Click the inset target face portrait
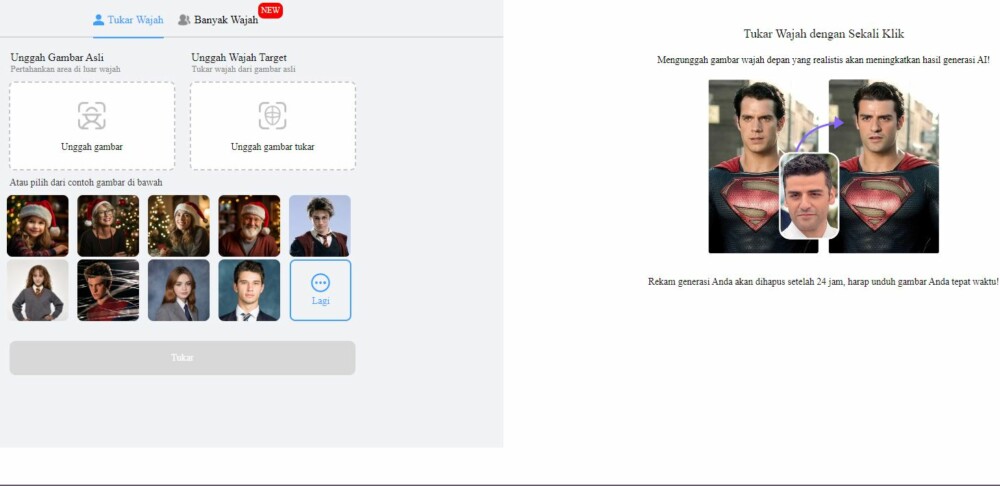Viewport: 1000px width, 486px height. pyautogui.click(x=809, y=196)
